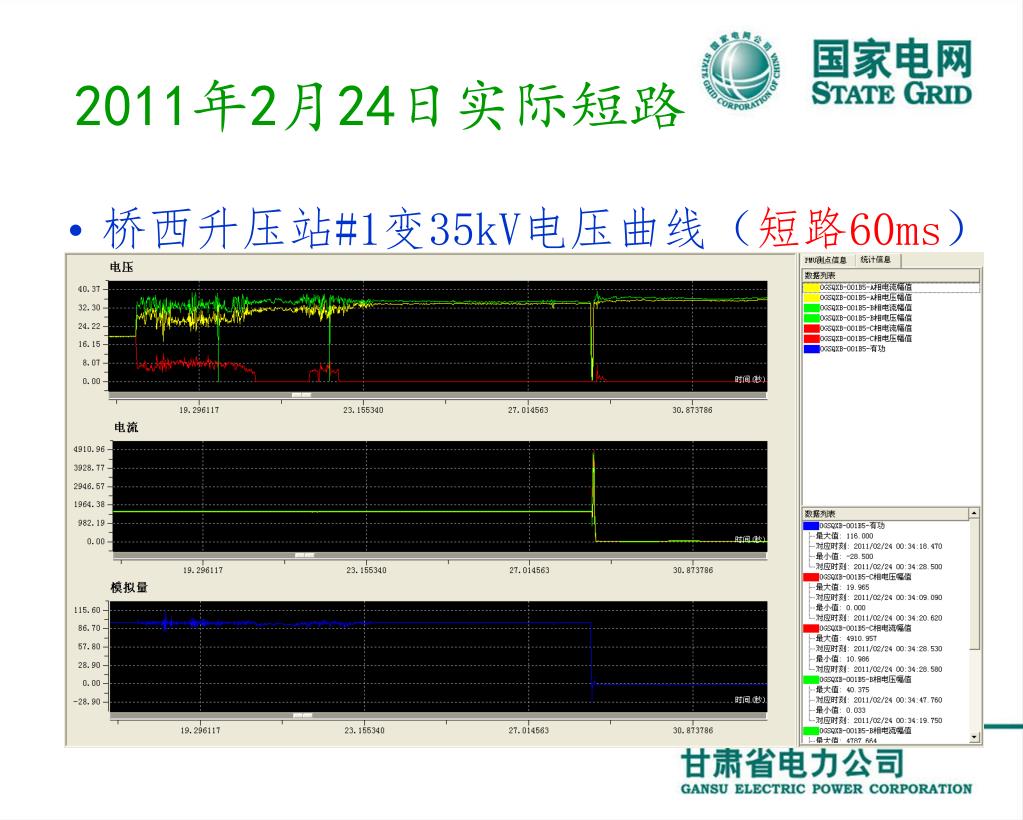Click the red C相电压幅值 swatch in the upper list

[x=811, y=339]
